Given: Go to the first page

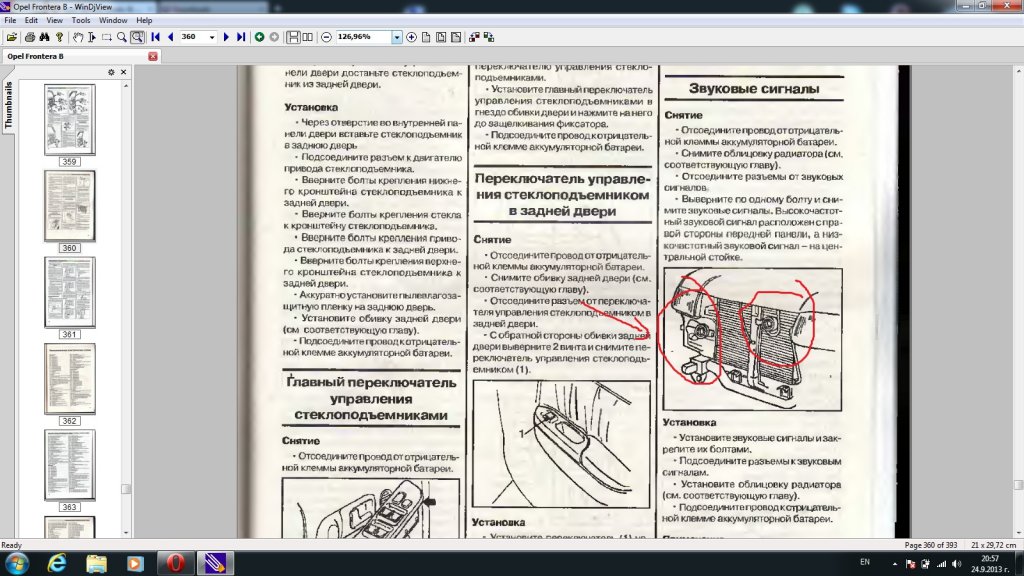Looking at the screenshot, I should pyautogui.click(x=156, y=37).
